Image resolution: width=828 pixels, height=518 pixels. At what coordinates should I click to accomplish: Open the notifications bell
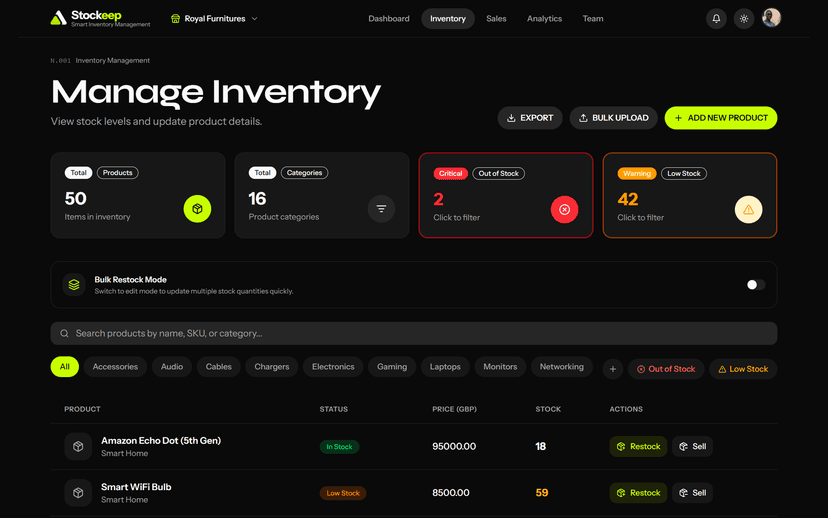point(716,18)
